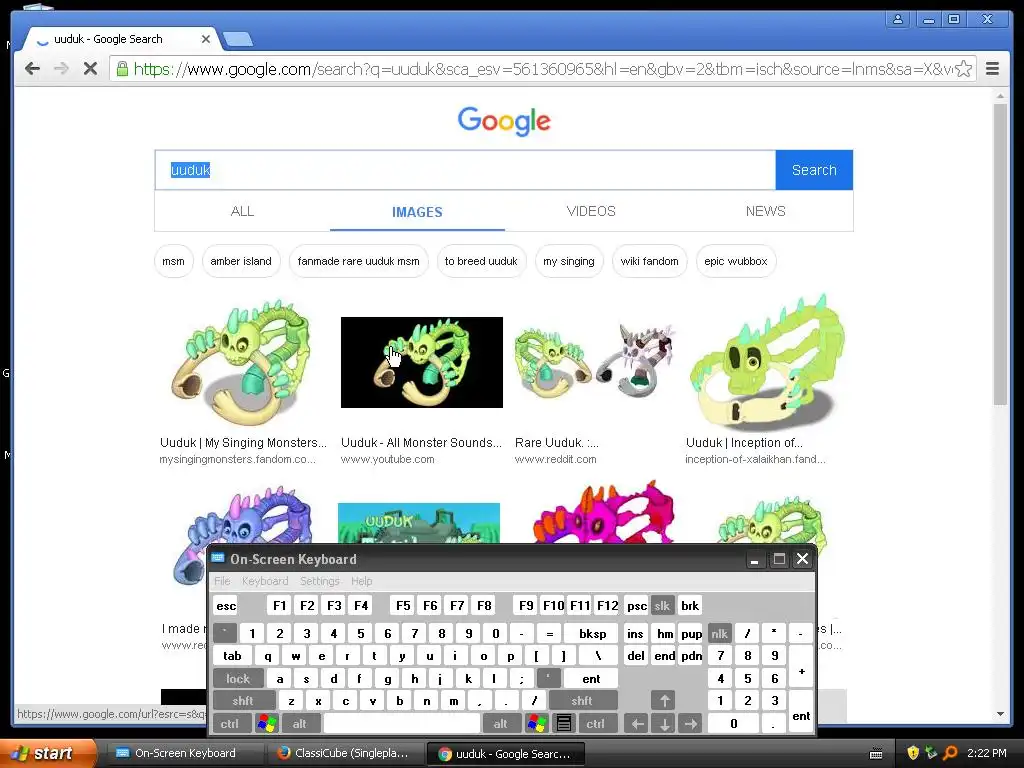Select the IMAGES tab
The height and width of the screenshot is (768, 1024).
coord(417,212)
